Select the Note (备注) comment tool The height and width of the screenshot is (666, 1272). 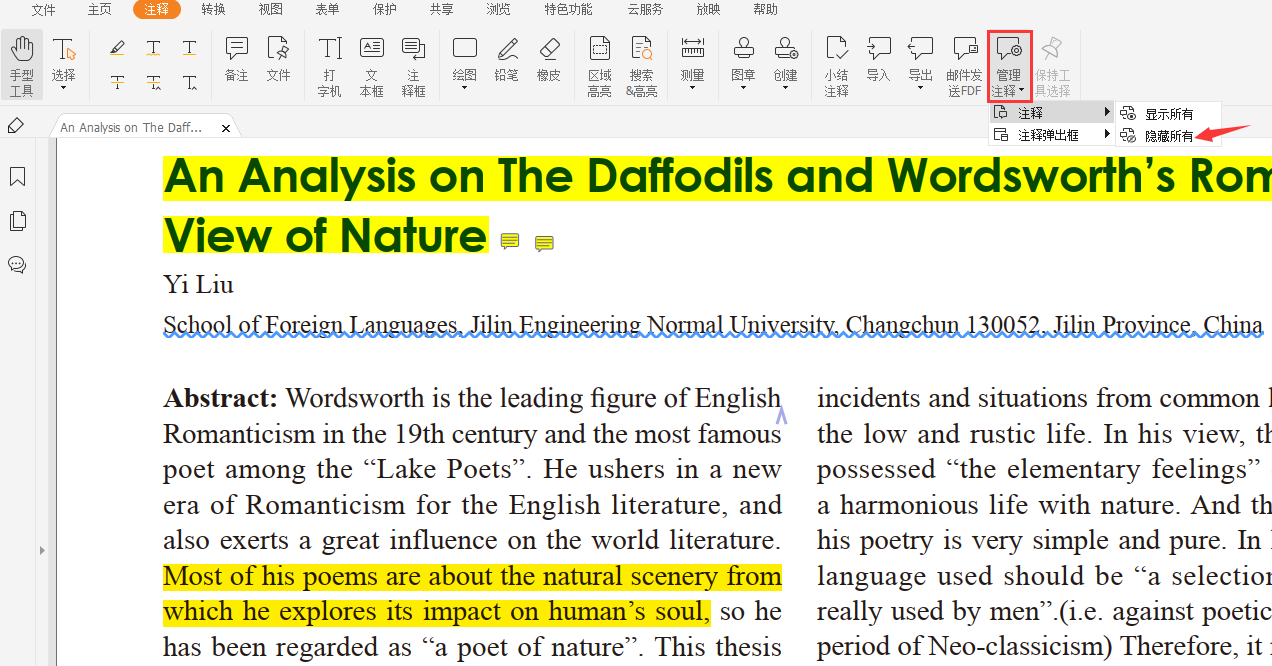tap(236, 60)
